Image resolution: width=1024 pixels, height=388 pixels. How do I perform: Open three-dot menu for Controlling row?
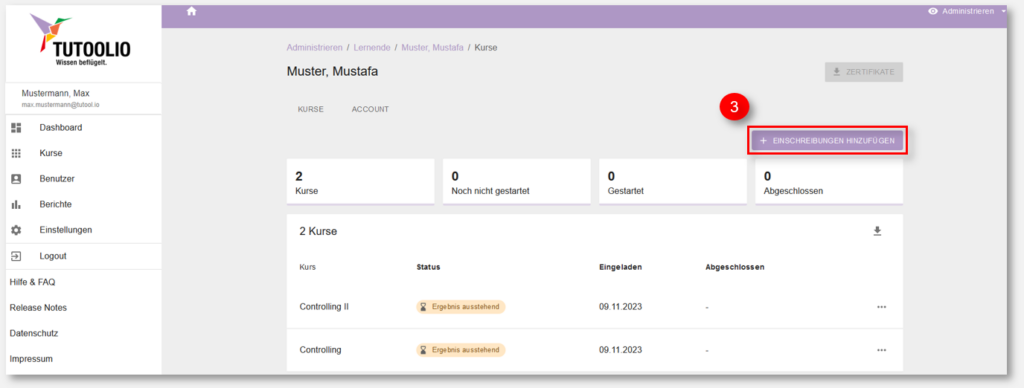coord(881,350)
